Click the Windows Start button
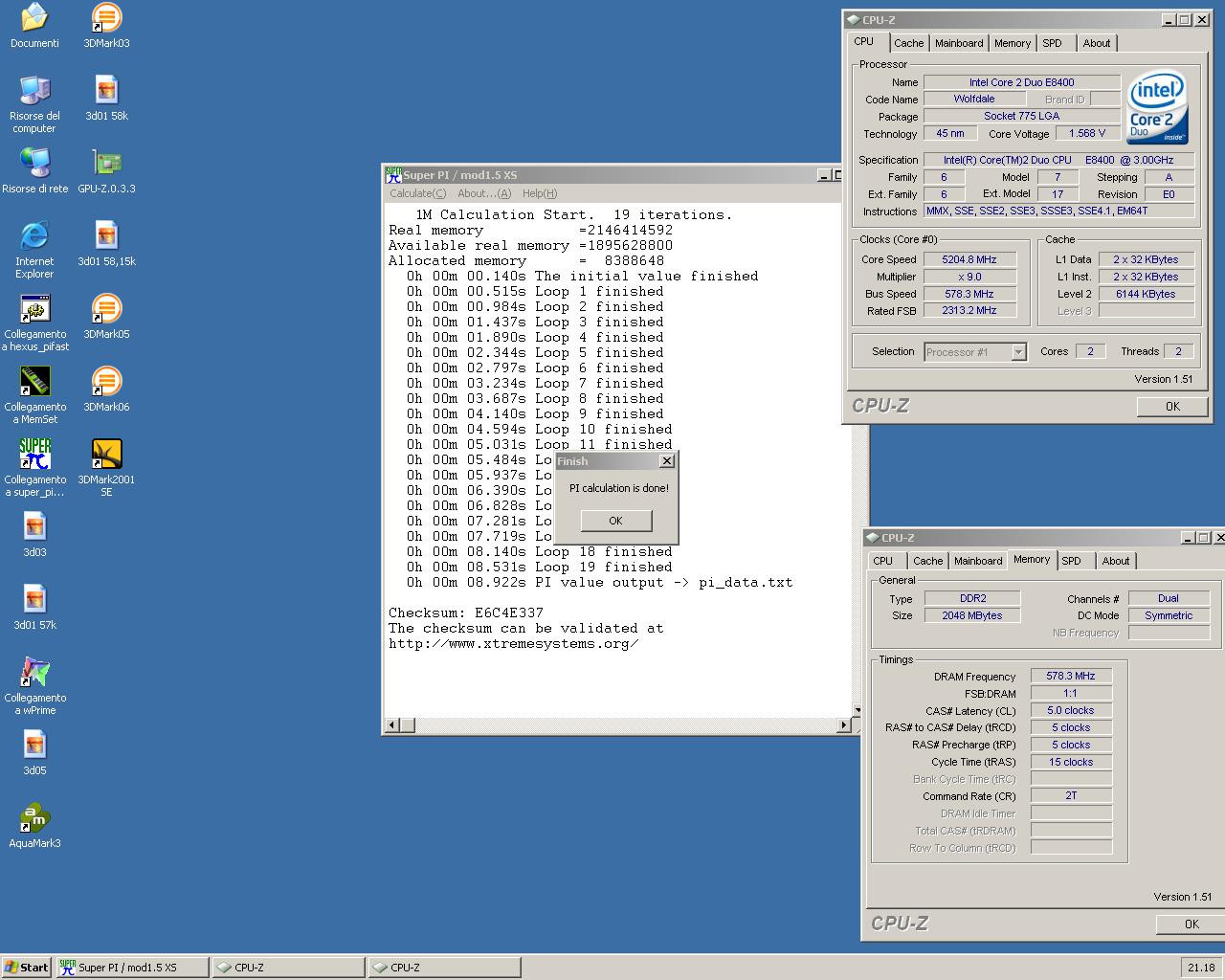 coord(26,967)
